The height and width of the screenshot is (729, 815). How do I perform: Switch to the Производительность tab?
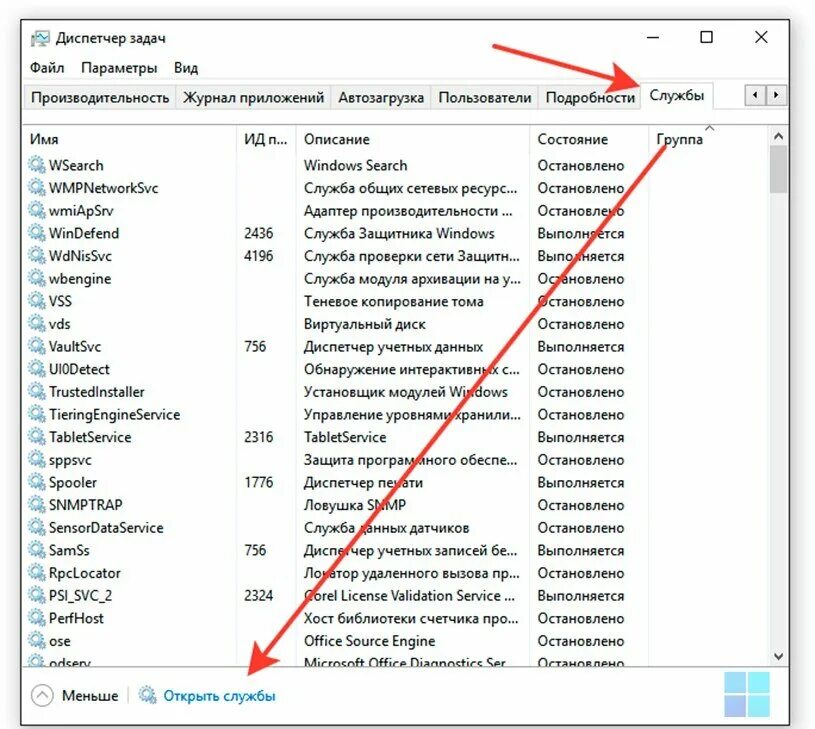click(x=100, y=98)
